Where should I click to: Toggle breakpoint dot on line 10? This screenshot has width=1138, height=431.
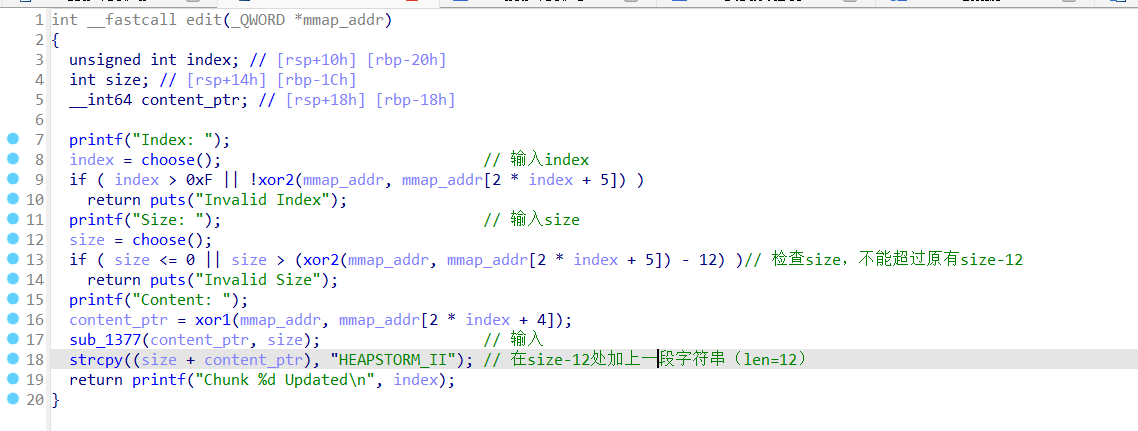pos(12,200)
